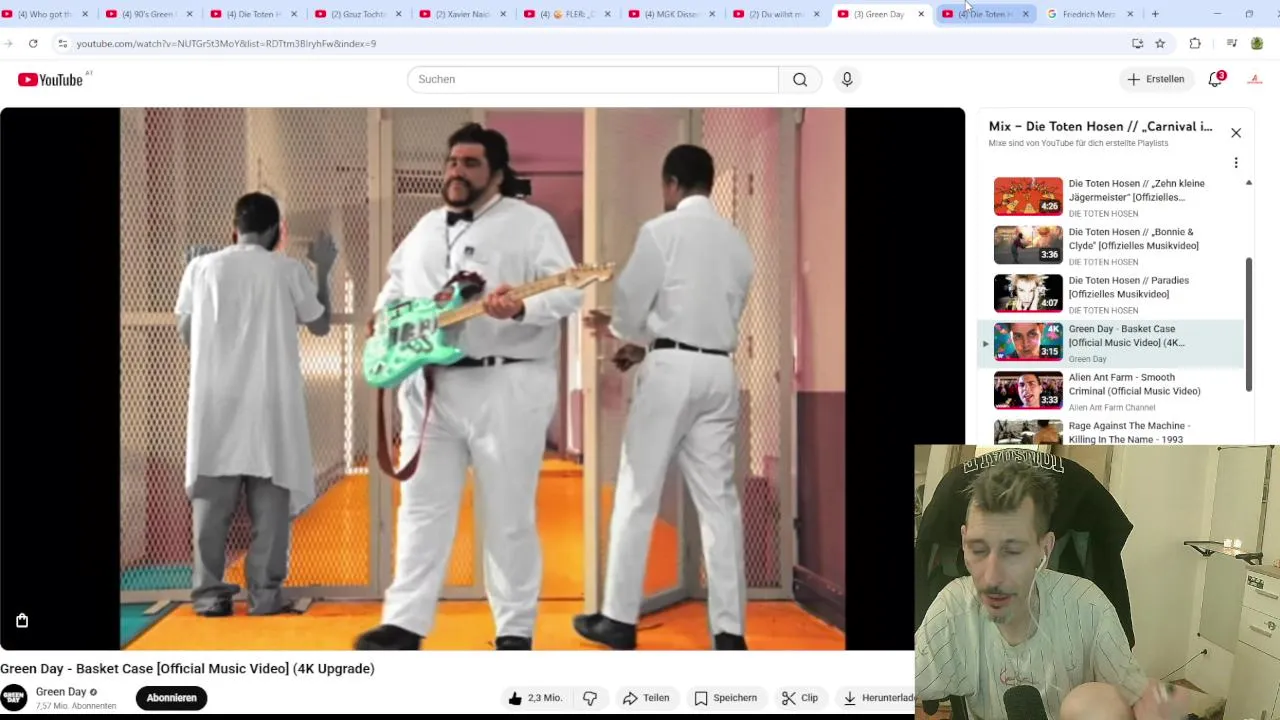Image resolution: width=1280 pixels, height=720 pixels.
Task: Focus the Suchen search field
Action: click(x=593, y=79)
